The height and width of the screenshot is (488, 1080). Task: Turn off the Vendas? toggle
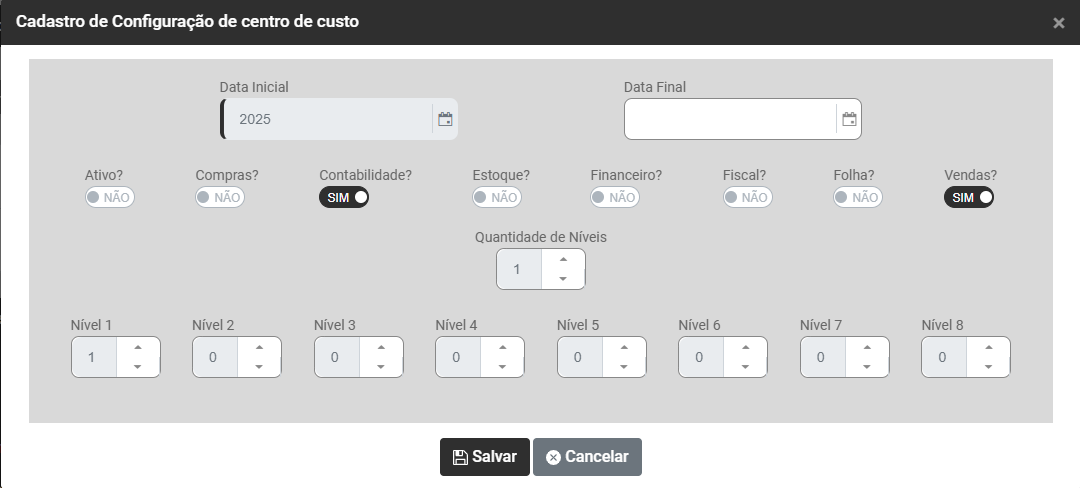[969, 197]
